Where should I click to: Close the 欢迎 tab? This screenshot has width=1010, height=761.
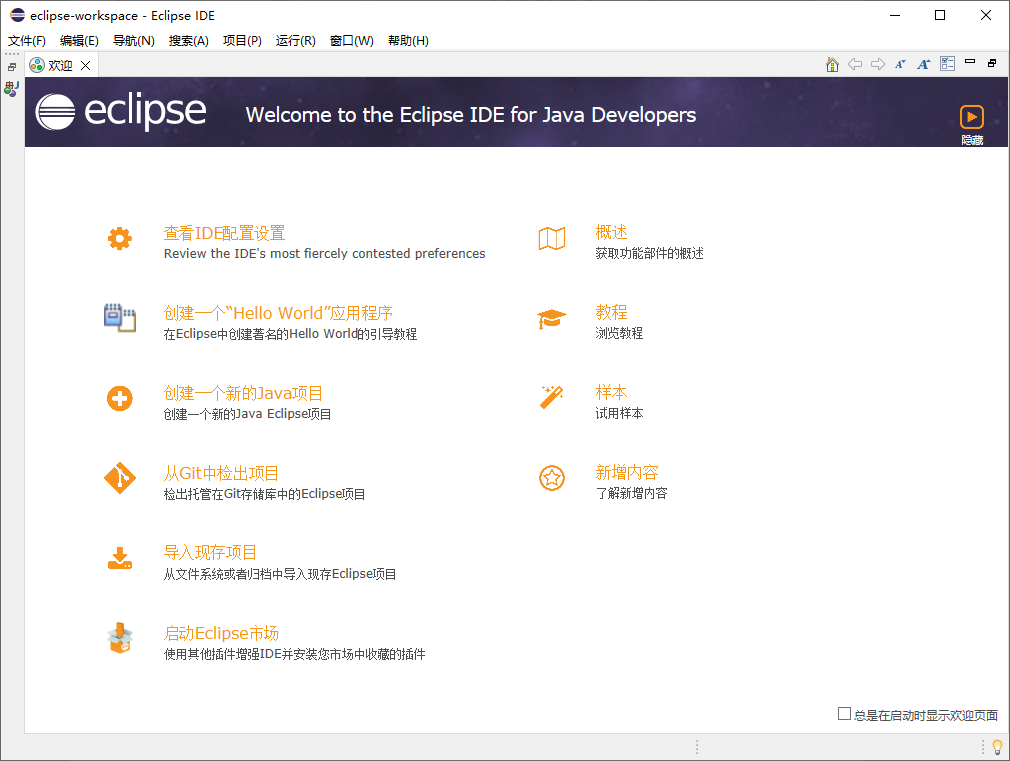click(85, 65)
